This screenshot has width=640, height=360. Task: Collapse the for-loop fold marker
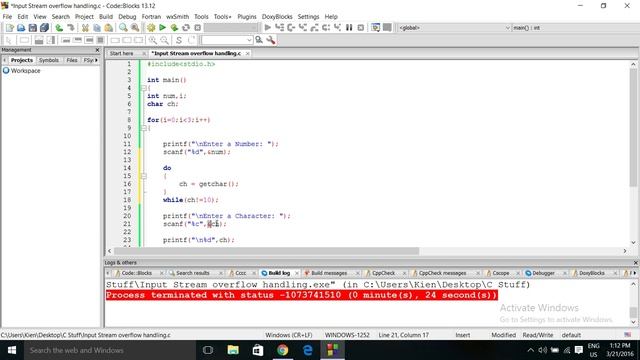143,128
